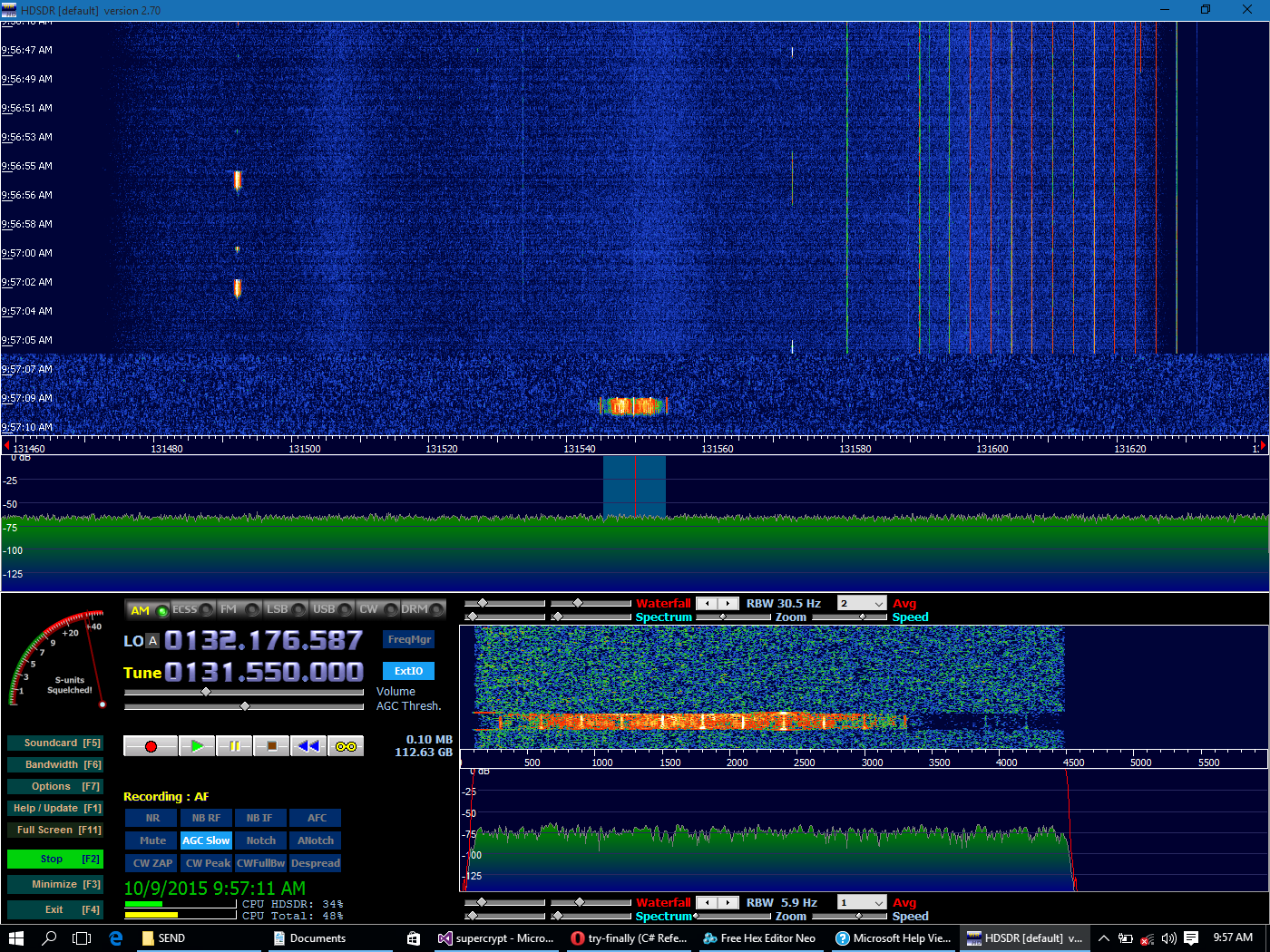Pause the playback
Image resolution: width=1270 pixels, height=952 pixels.
pyautogui.click(x=234, y=745)
